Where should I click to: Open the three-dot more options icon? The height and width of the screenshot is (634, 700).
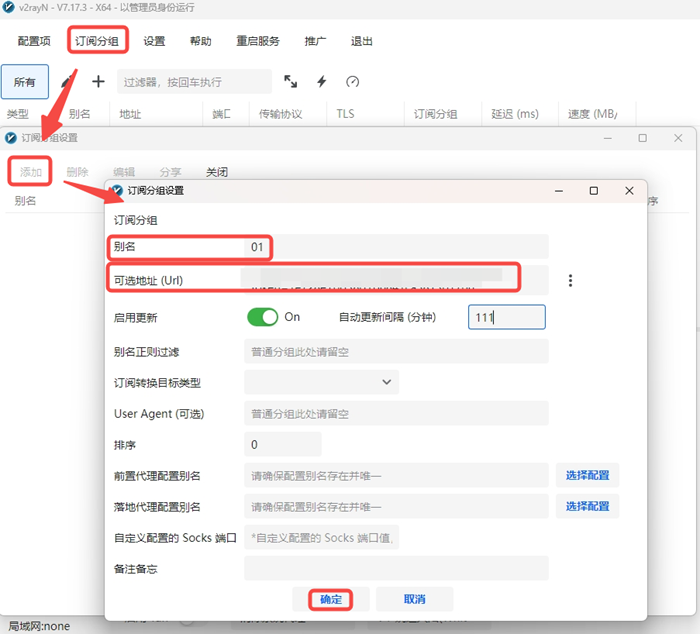coord(570,280)
